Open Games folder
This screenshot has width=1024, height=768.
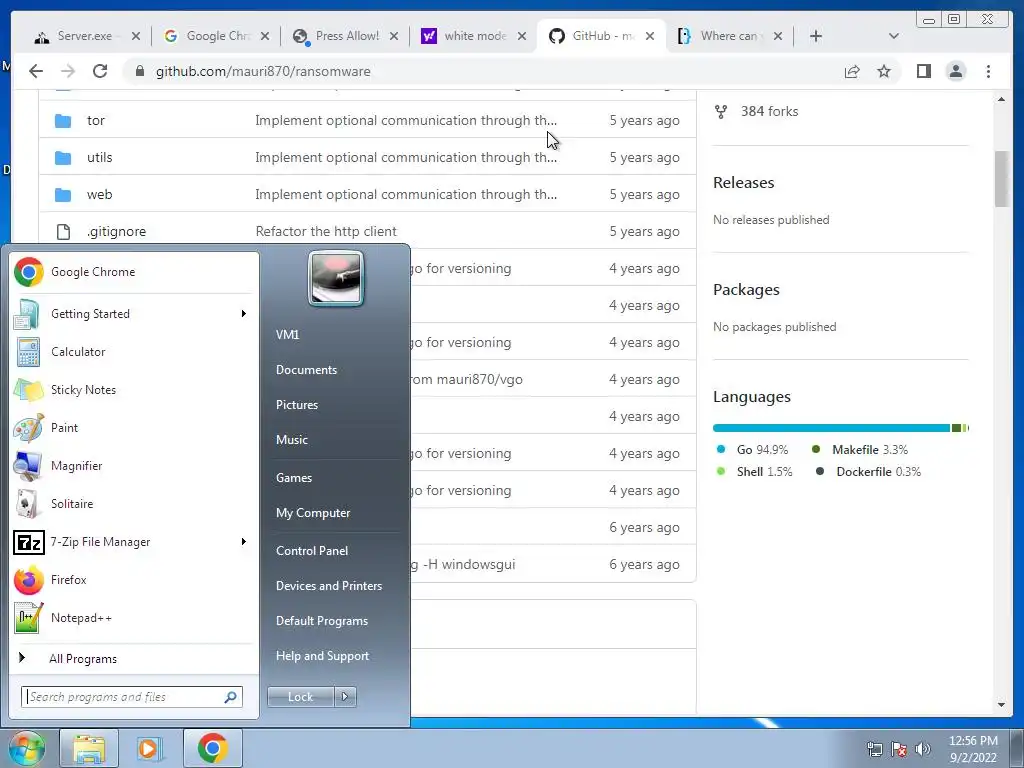point(294,478)
